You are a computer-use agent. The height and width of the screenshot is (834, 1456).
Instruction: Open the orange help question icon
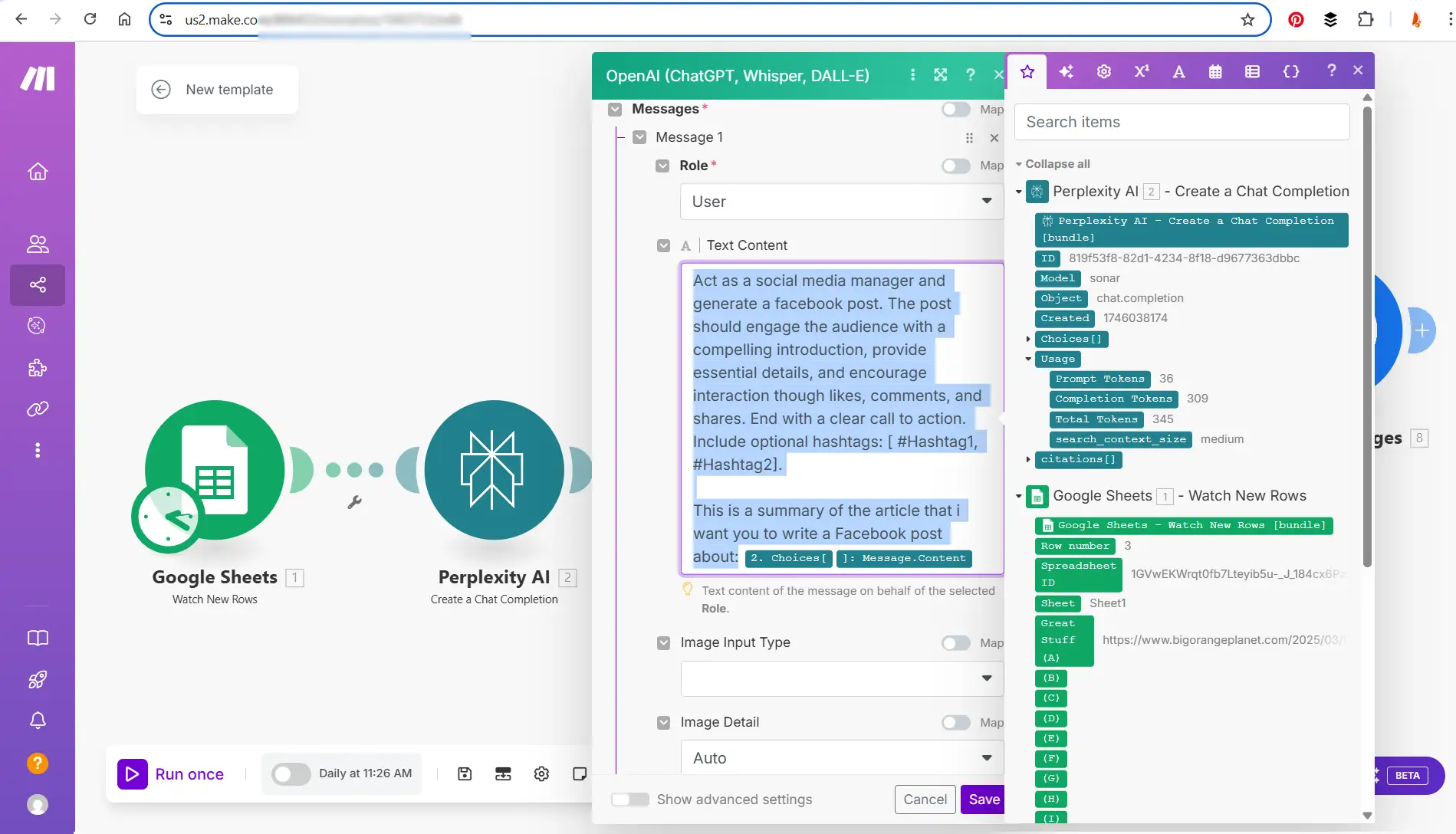[38, 763]
